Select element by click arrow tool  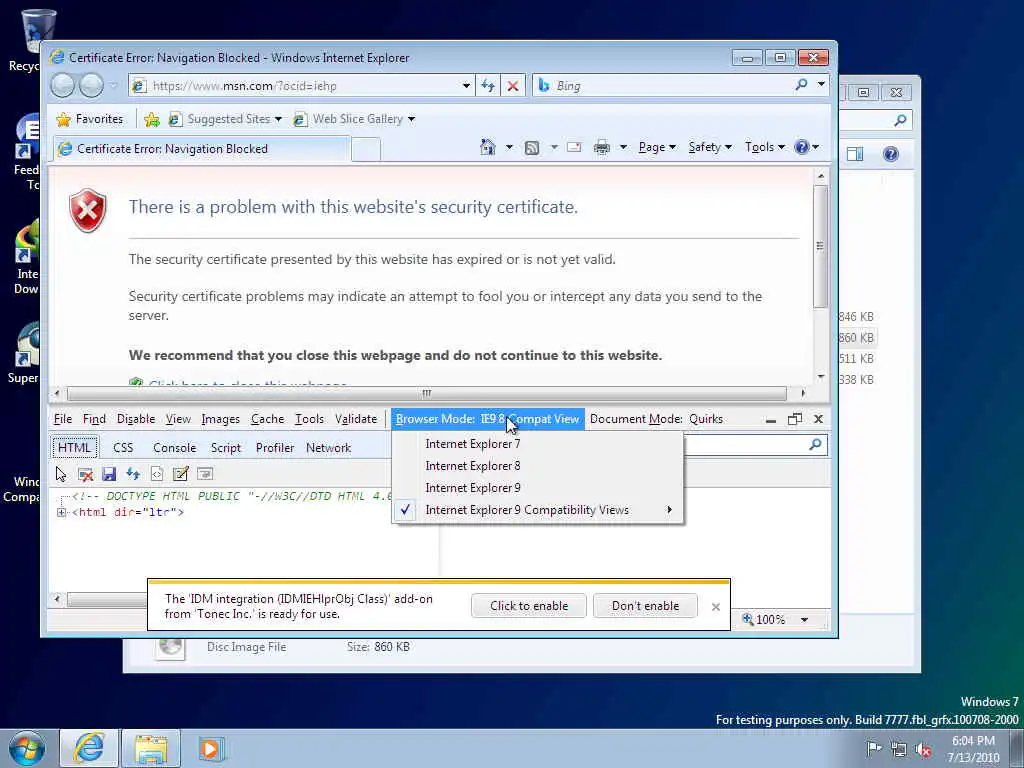click(x=61, y=474)
